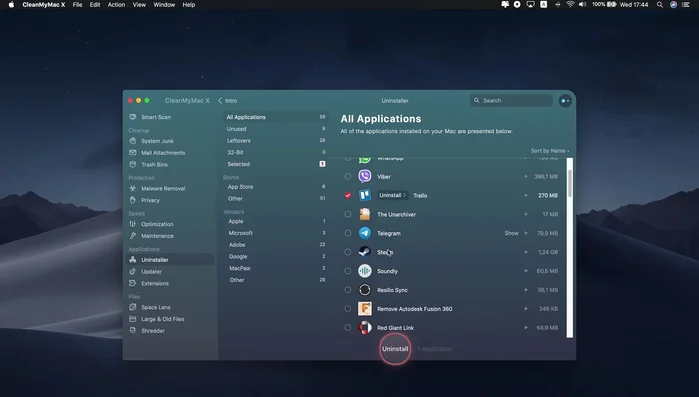699x397 pixels.
Task: Expand Steam details arrow
Action: (526, 252)
